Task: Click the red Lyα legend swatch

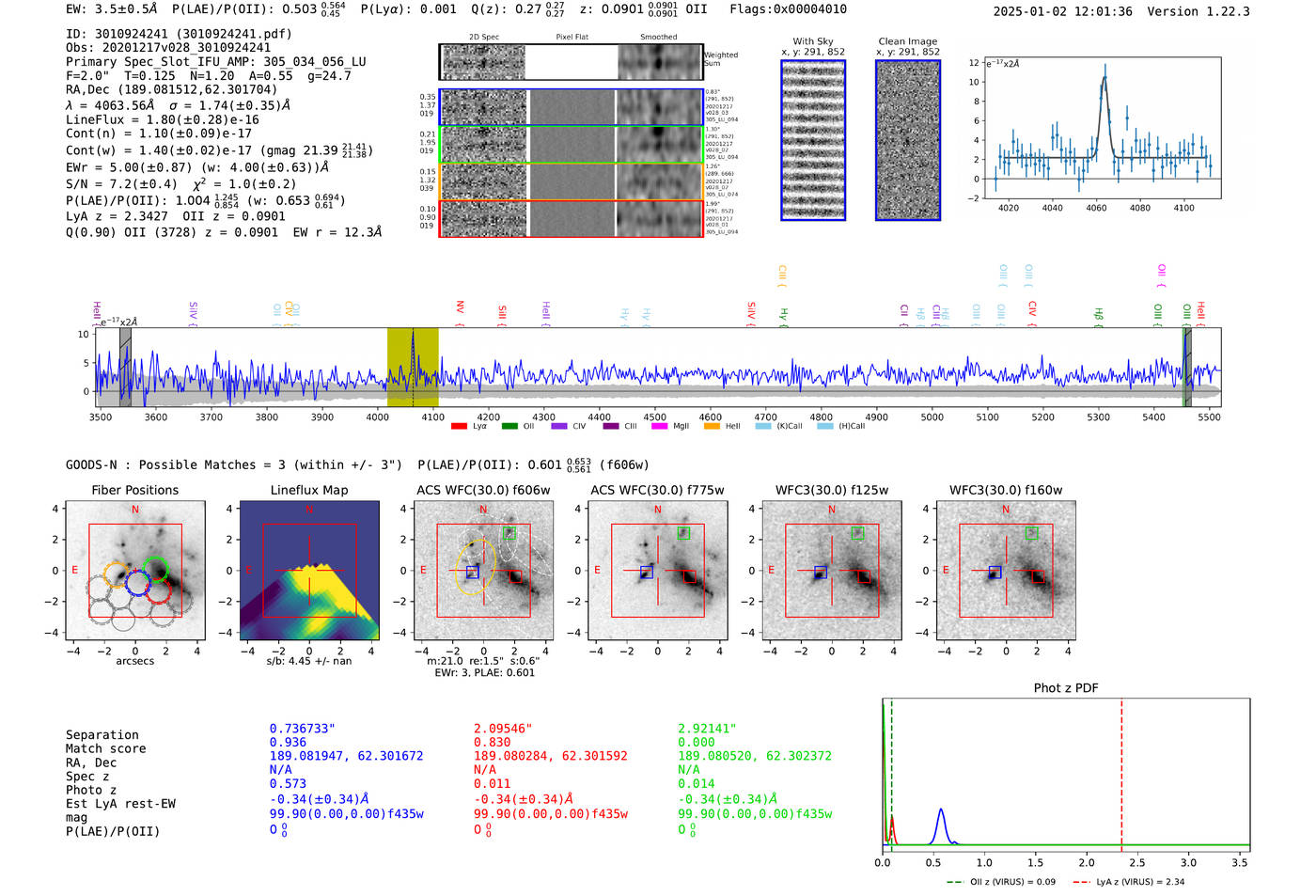Action: pyautogui.click(x=459, y=426)
